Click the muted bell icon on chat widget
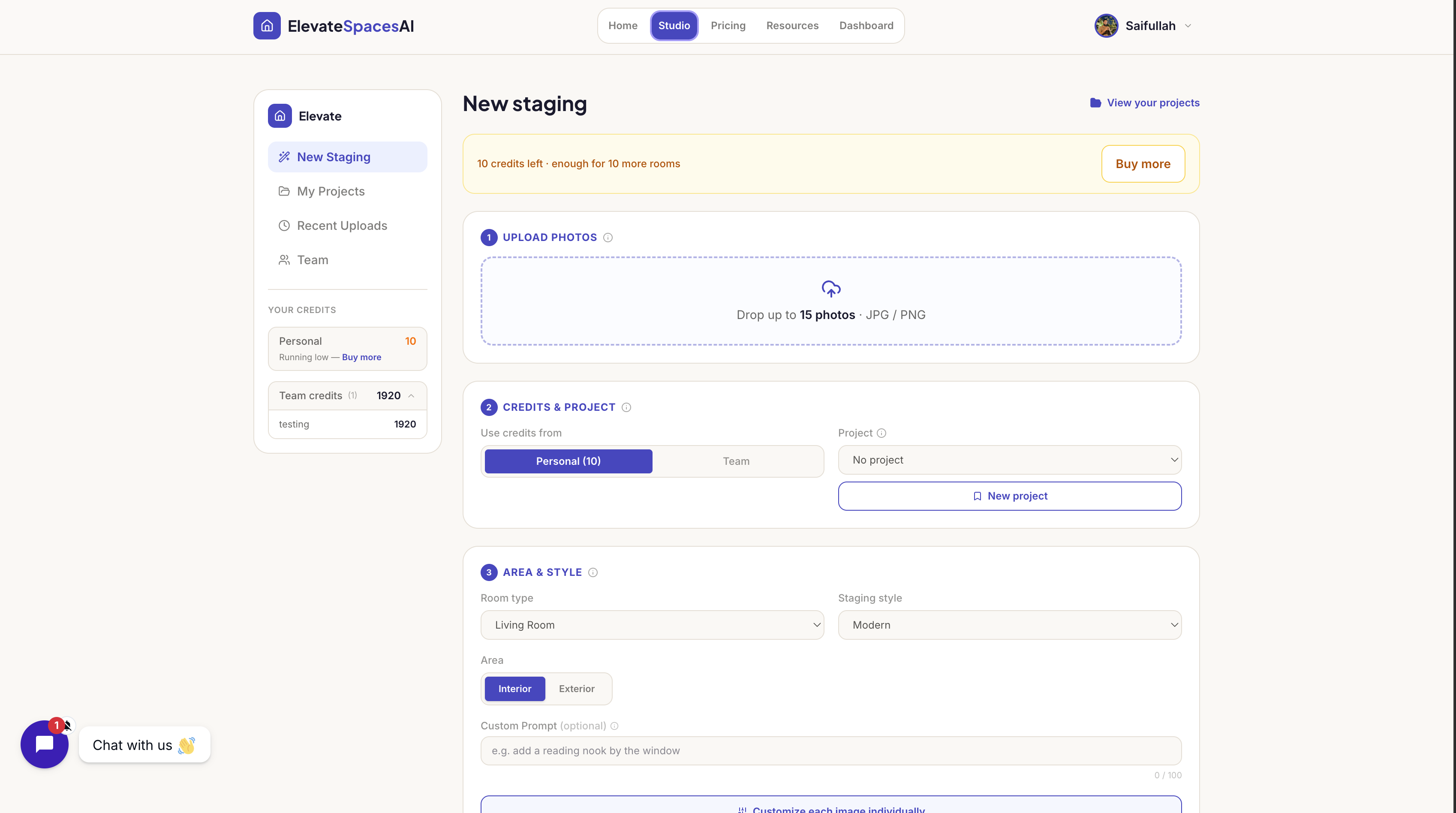 click(68, 725)
